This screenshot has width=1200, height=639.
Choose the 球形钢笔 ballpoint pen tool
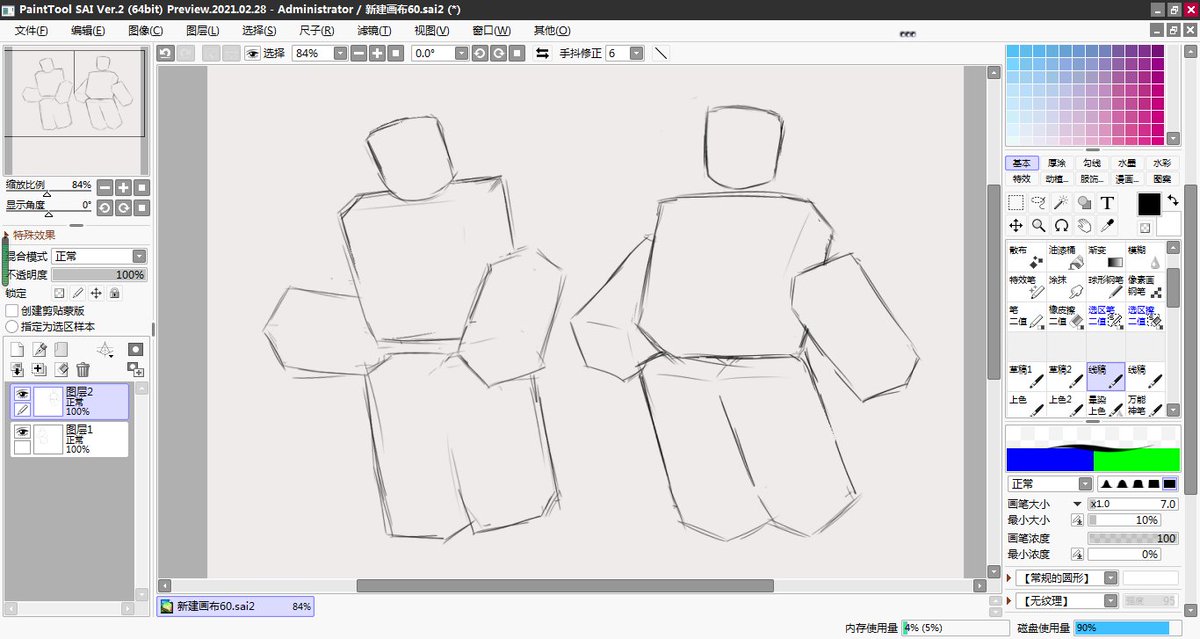[1106, 287]
